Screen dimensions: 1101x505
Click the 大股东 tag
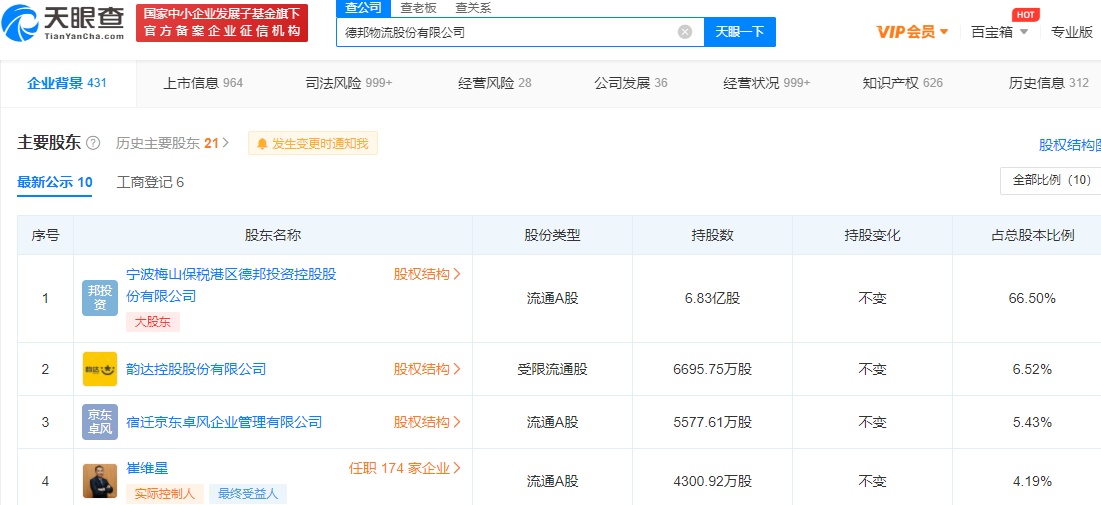point(153,322)
